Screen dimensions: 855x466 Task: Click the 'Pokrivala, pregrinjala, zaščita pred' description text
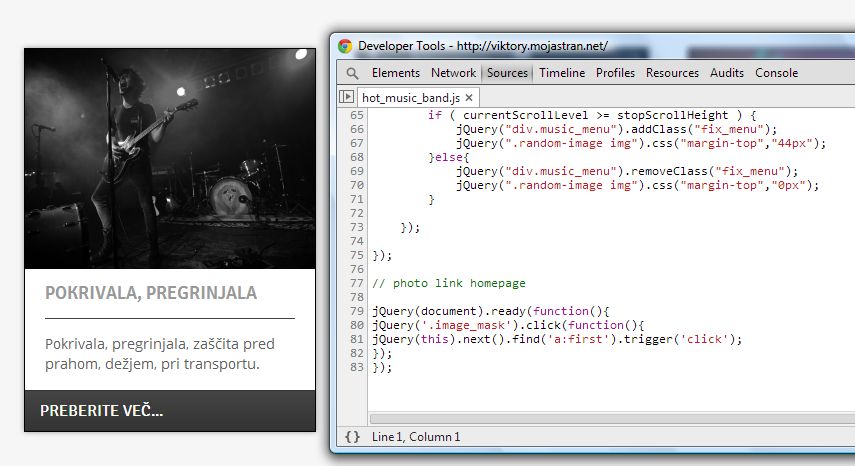pyautogui.click(x=160, y=344)
